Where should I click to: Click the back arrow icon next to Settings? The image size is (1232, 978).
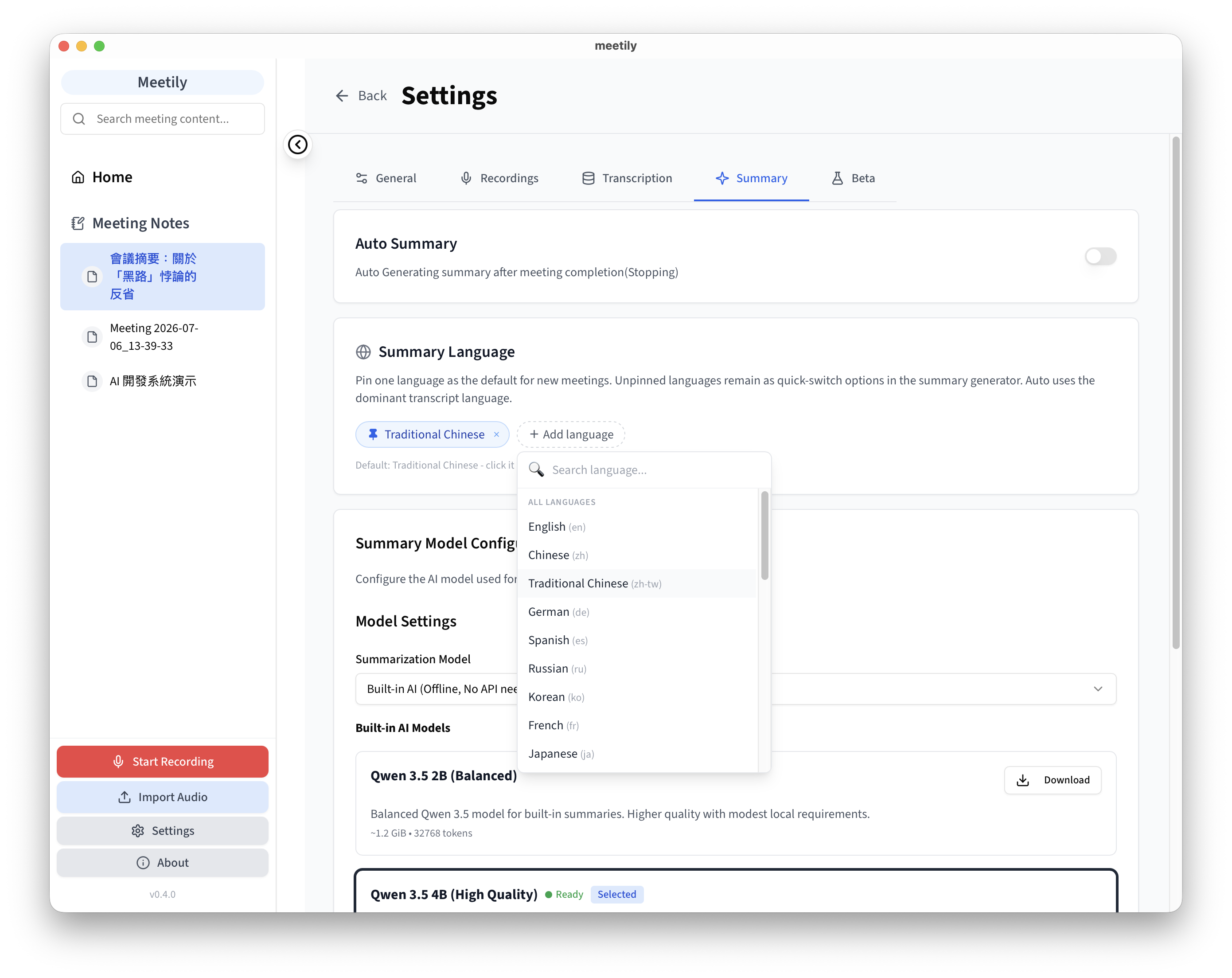click(x=342, y=96)
